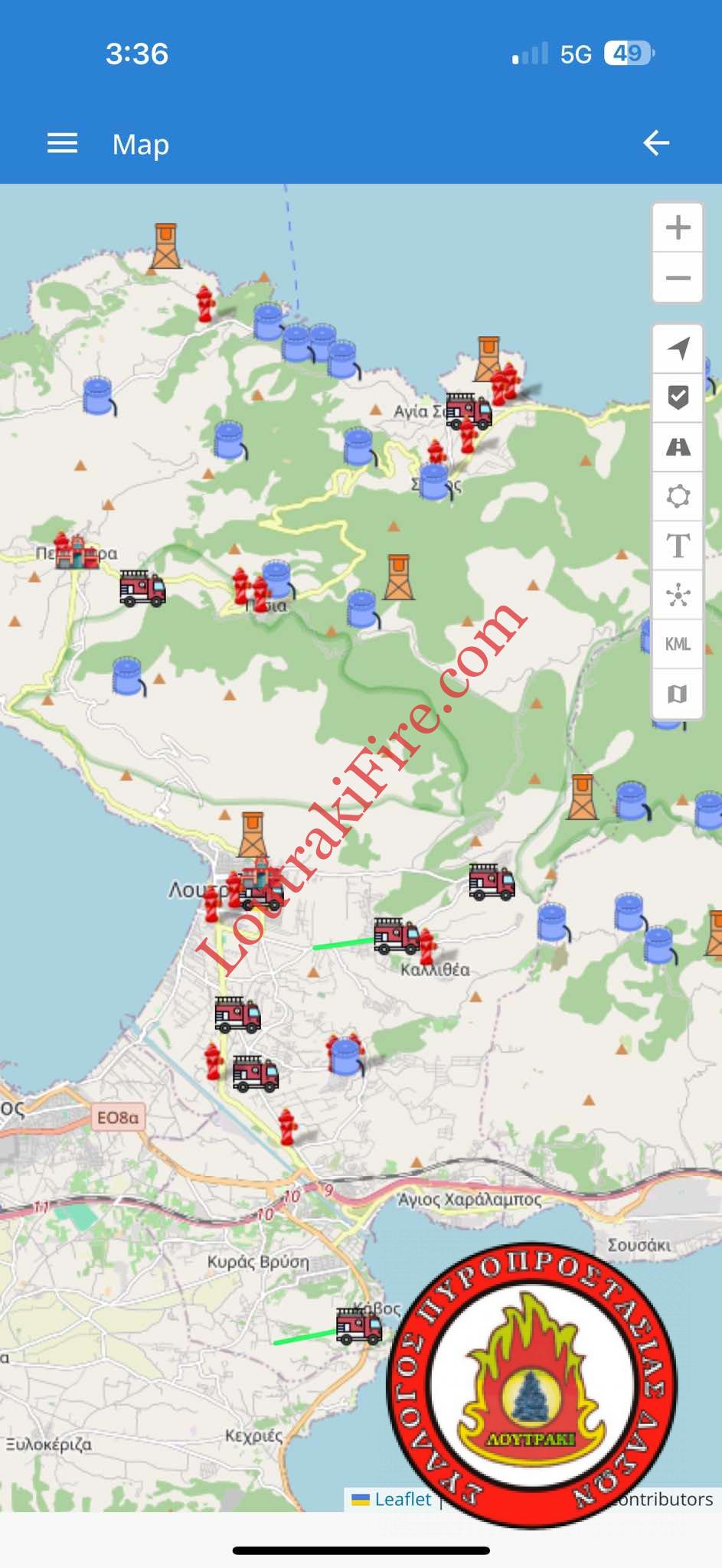The image size is (722, 1568).
Task: Tap fire truck right of Περαχώρα station
Action: coord(142,589)
